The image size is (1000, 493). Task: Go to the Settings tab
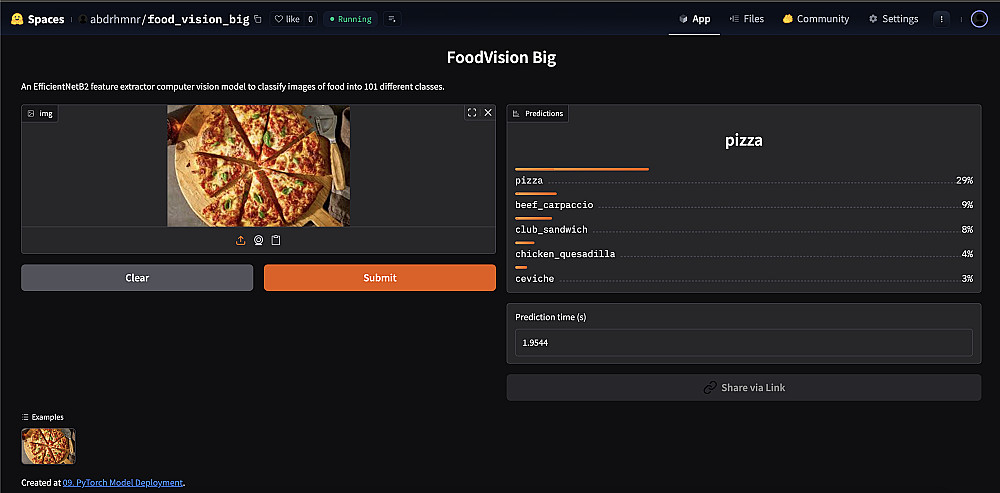(x=893, y=19)
